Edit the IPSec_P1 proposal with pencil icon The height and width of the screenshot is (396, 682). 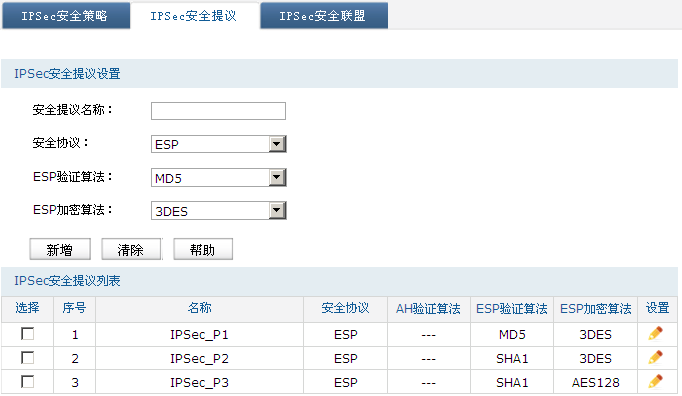(x=655, y=334)
